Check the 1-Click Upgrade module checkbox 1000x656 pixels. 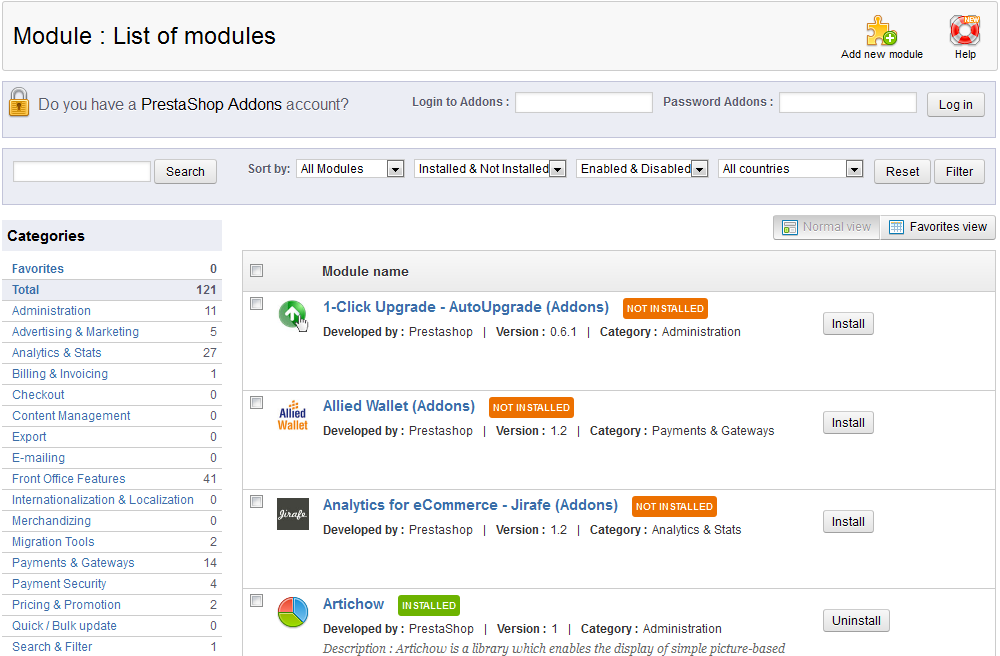[x=256, y=303]
